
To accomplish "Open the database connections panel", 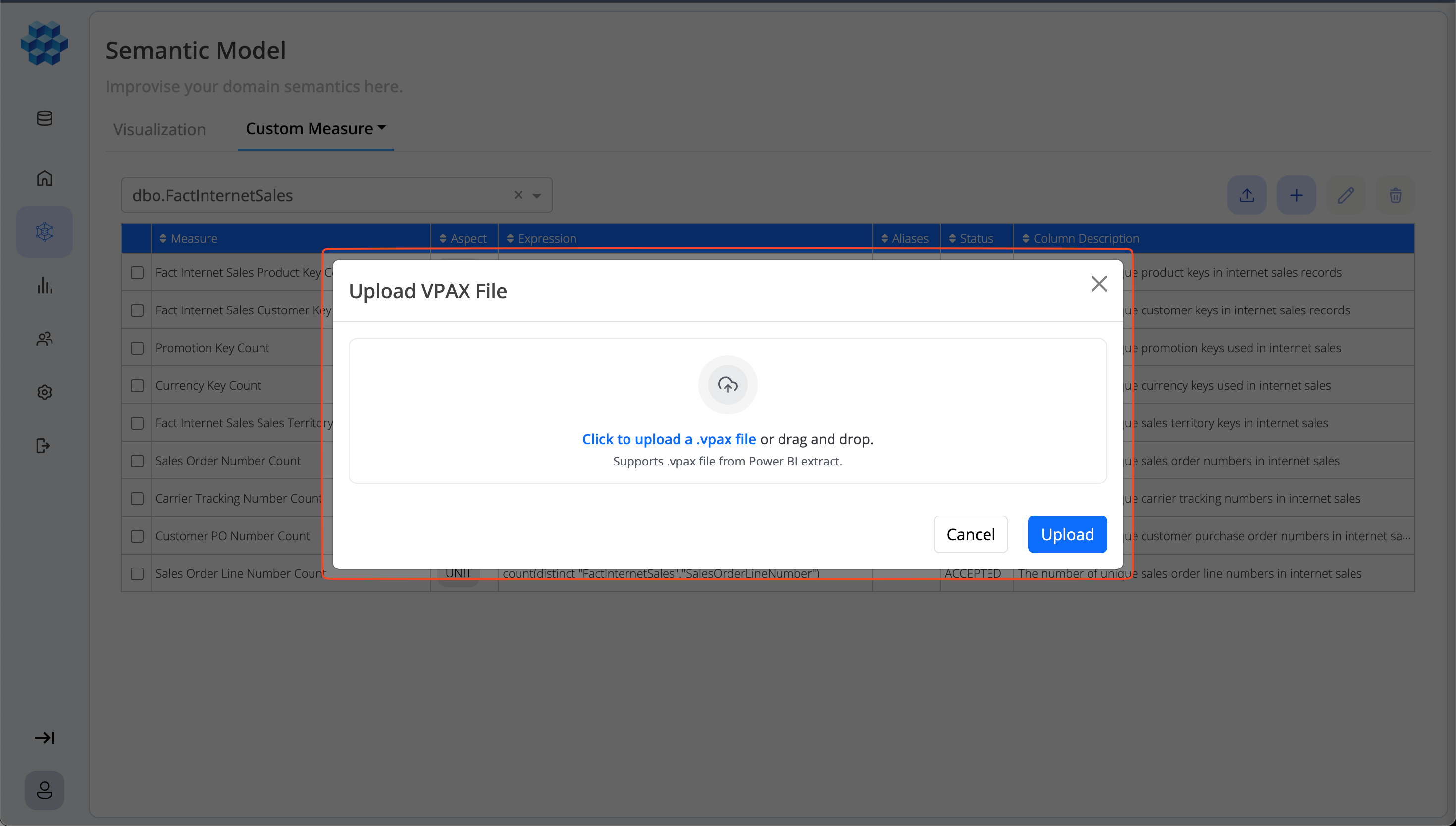I will tap(44, 118).
